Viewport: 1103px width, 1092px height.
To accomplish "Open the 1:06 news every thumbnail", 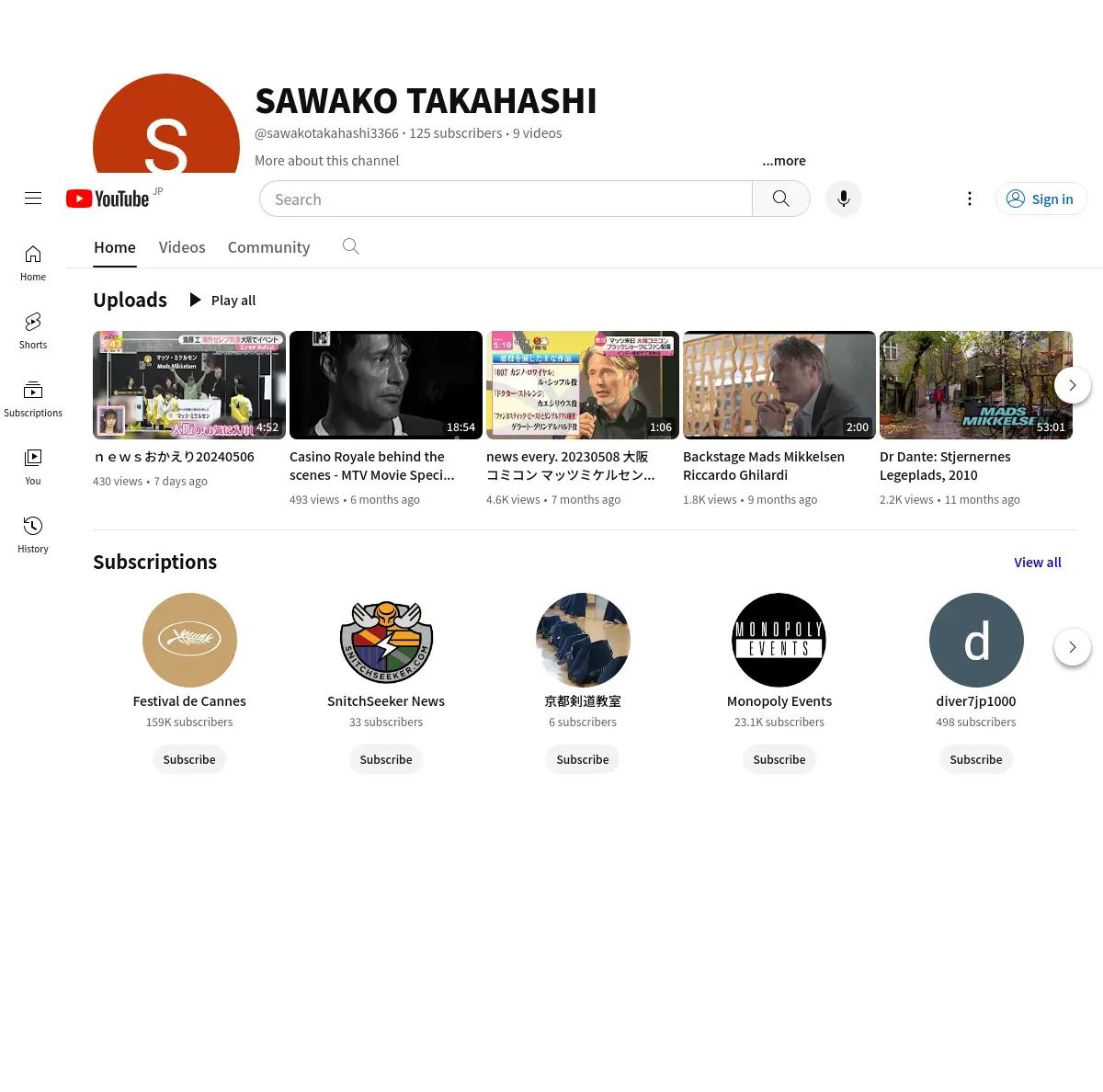I will pos(583,385).
